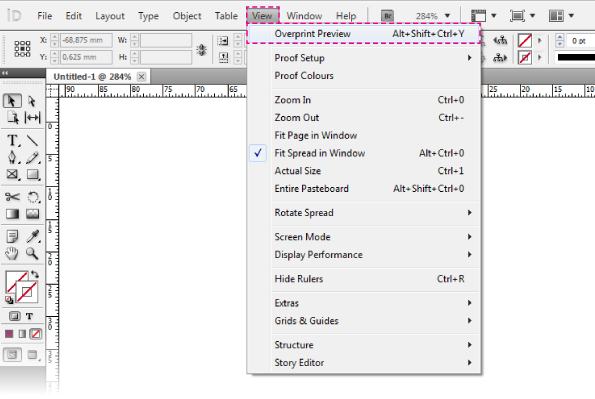This screenshot has width=595, height=399.
Task: Choose Actual Size menu item
Action: point(363,171)
